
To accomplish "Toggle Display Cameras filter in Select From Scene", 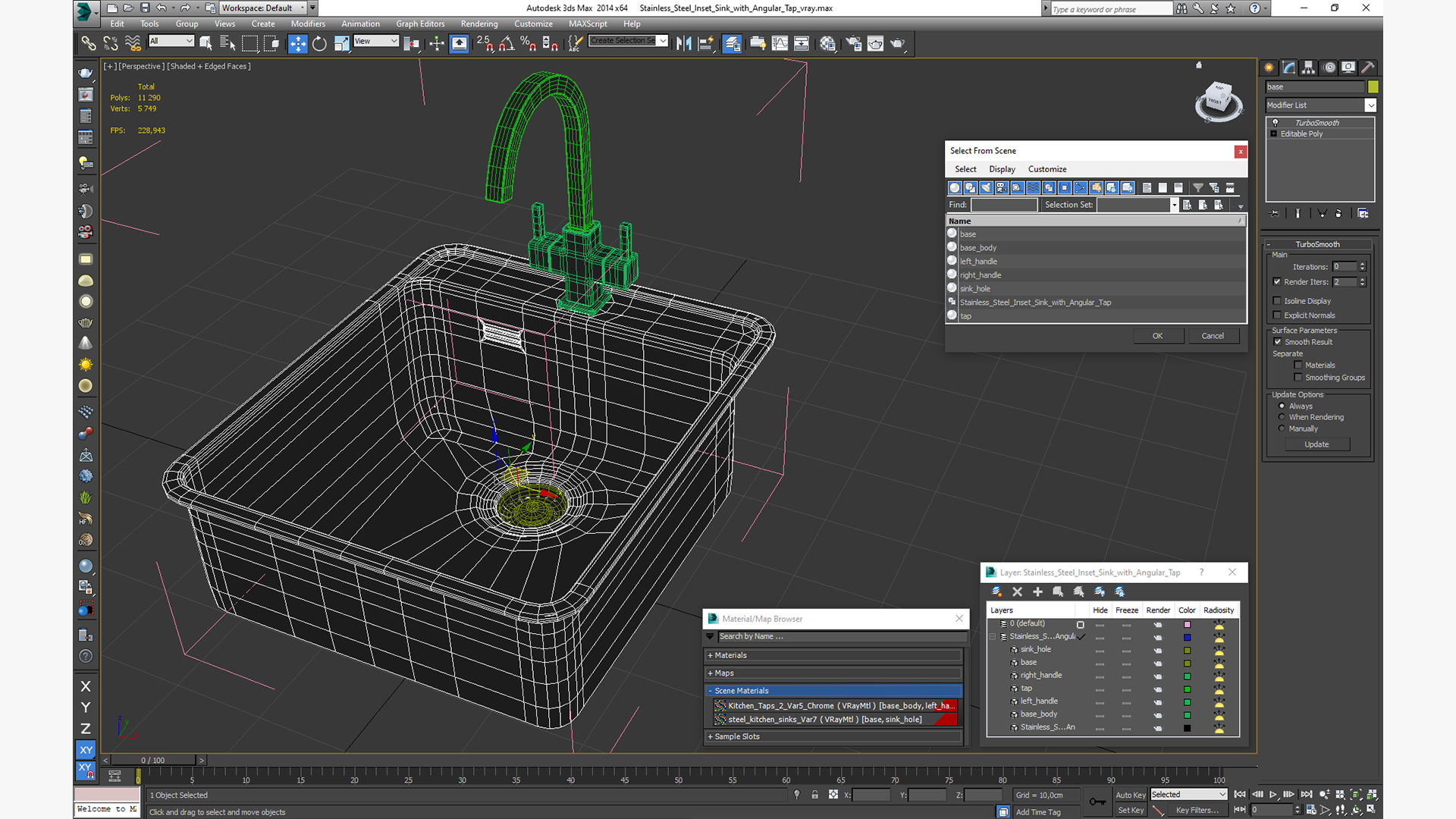I will [x=1002, y=187].
